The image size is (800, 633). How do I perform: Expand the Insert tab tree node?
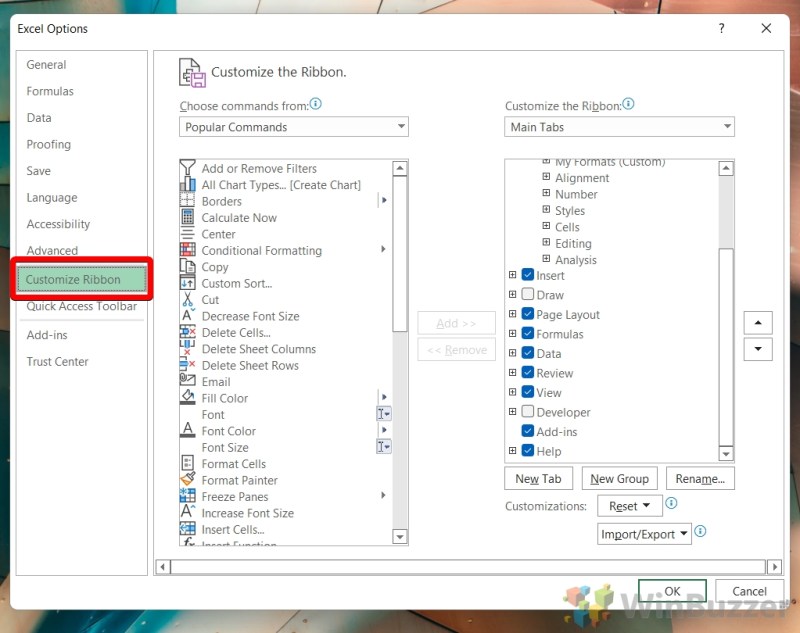[x=512, y=275]
